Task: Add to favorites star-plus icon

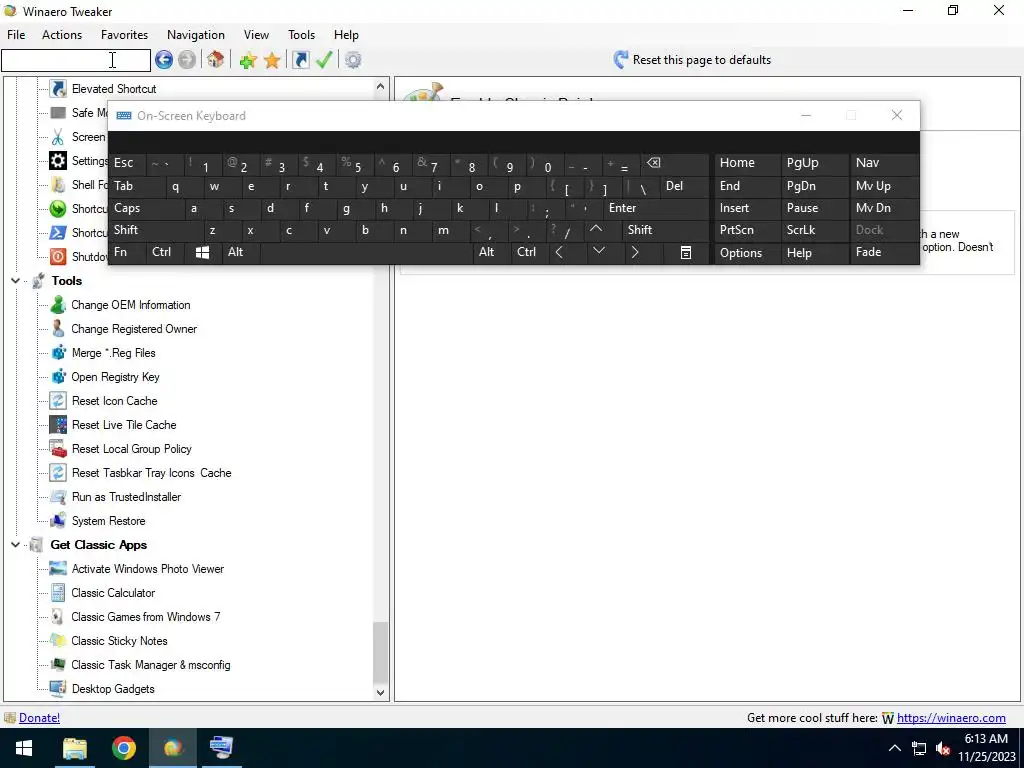Action: point(248,60)
